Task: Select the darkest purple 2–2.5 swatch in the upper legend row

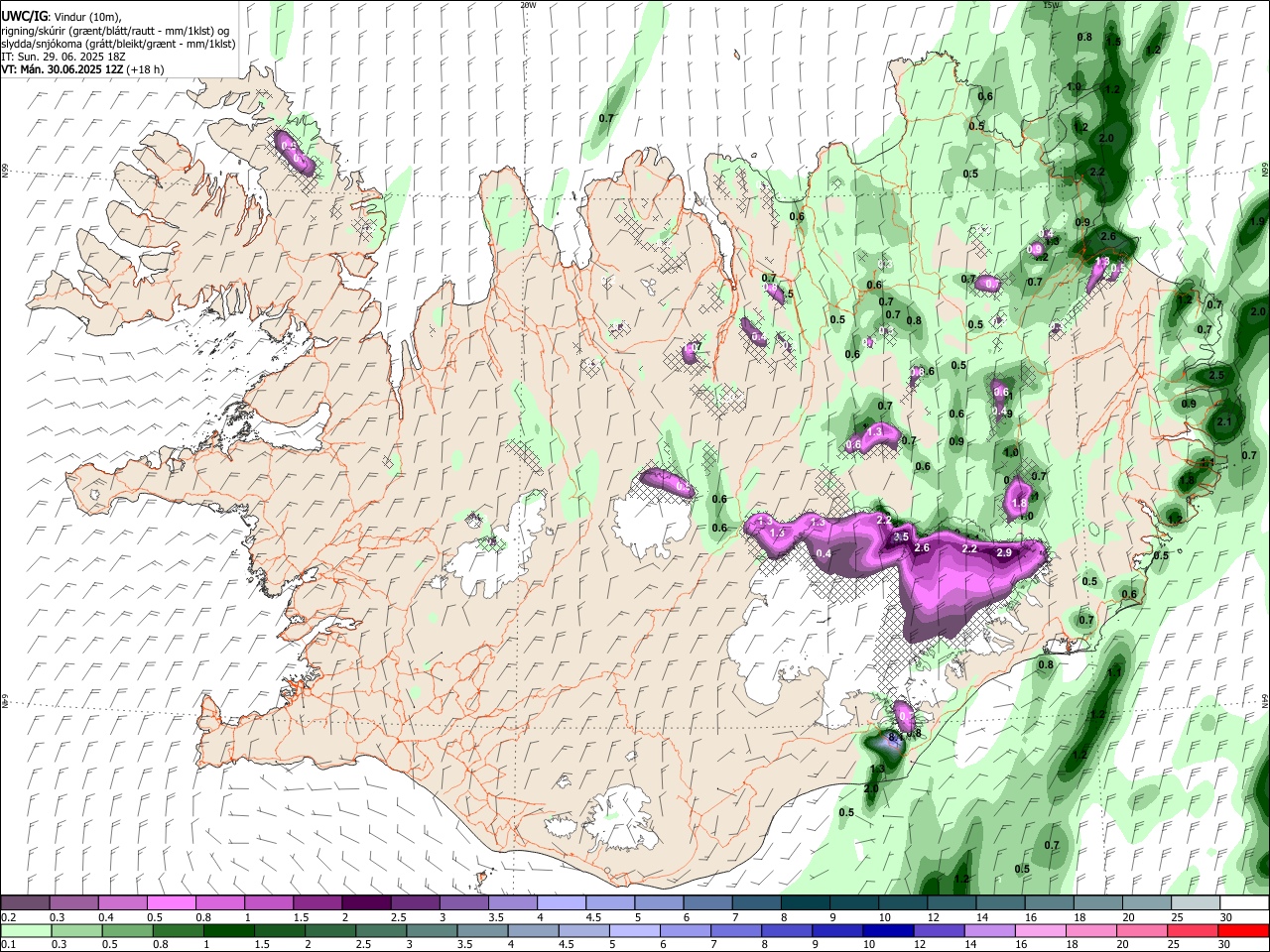Action: (365, 903)
